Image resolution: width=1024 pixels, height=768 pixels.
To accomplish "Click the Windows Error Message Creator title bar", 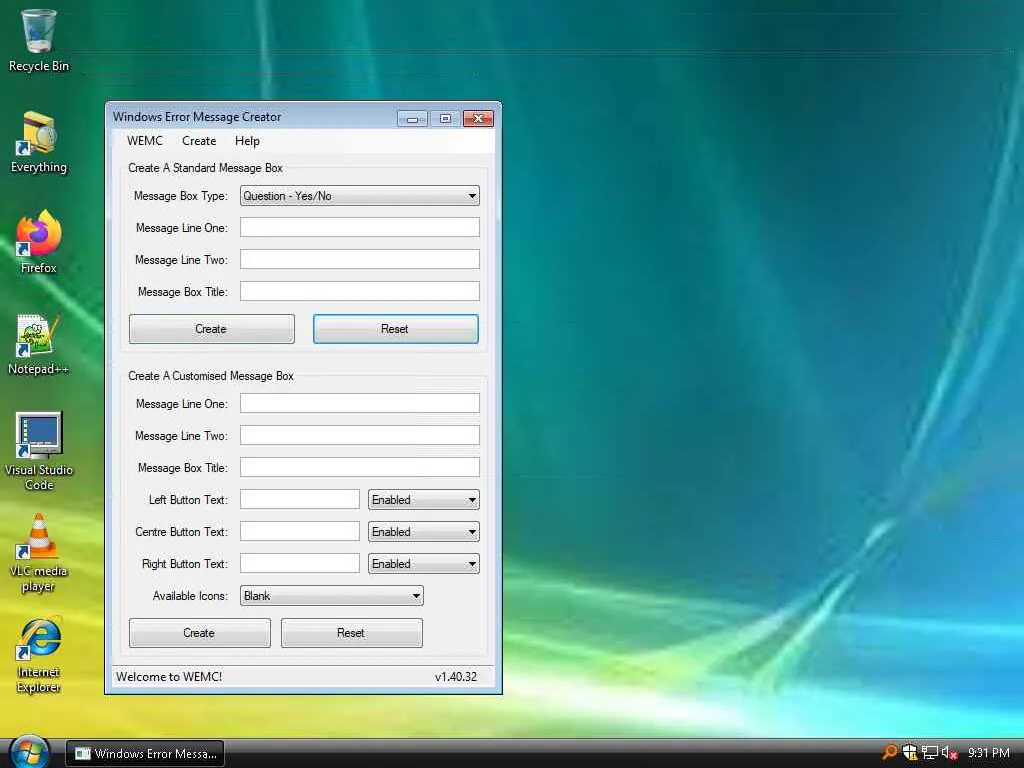I will (251, 118).
